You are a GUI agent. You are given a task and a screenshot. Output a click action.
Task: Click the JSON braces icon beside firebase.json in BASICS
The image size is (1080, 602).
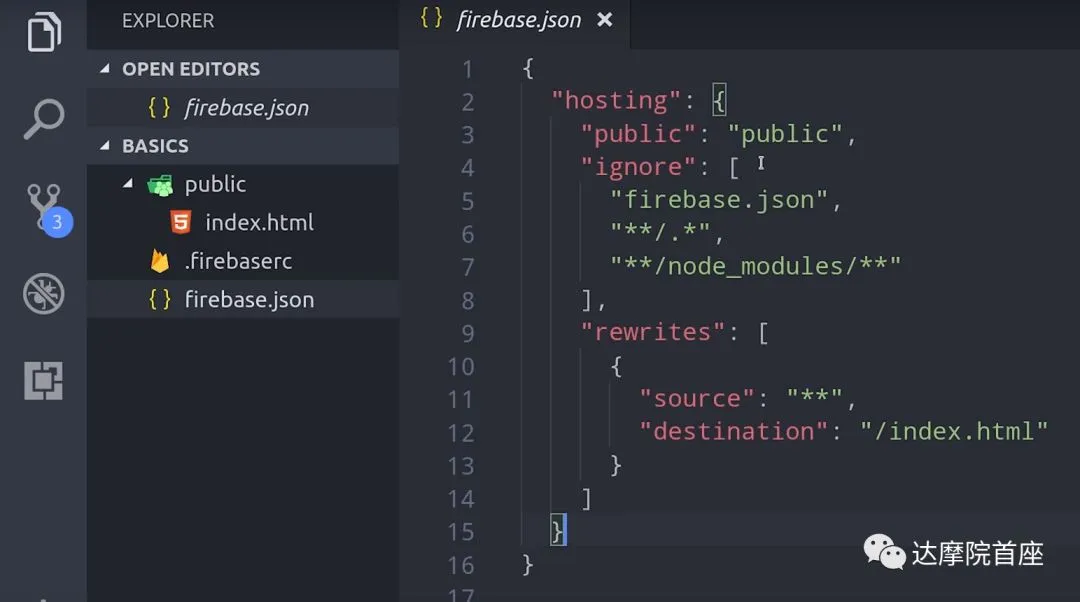click(160, 299)
